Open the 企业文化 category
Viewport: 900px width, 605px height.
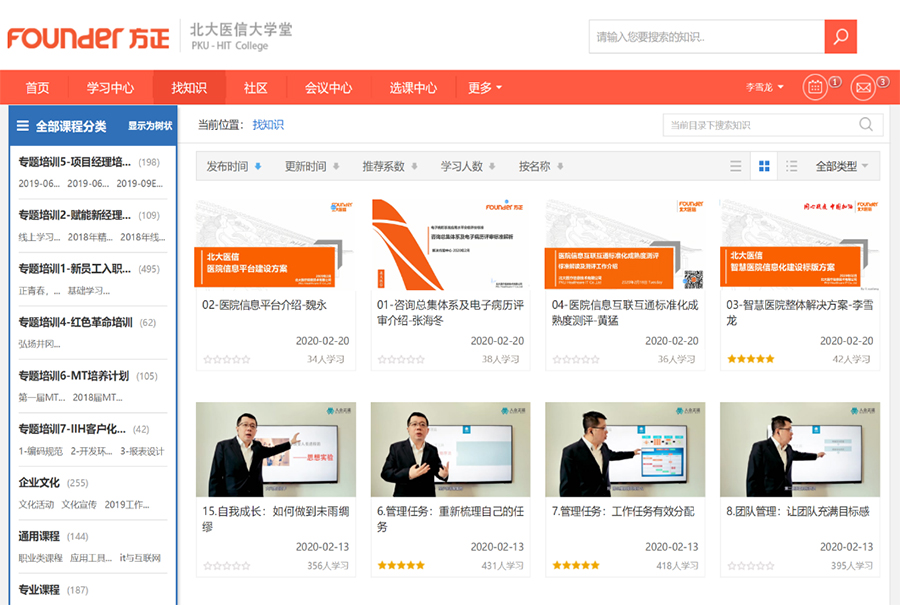point(39,482)
